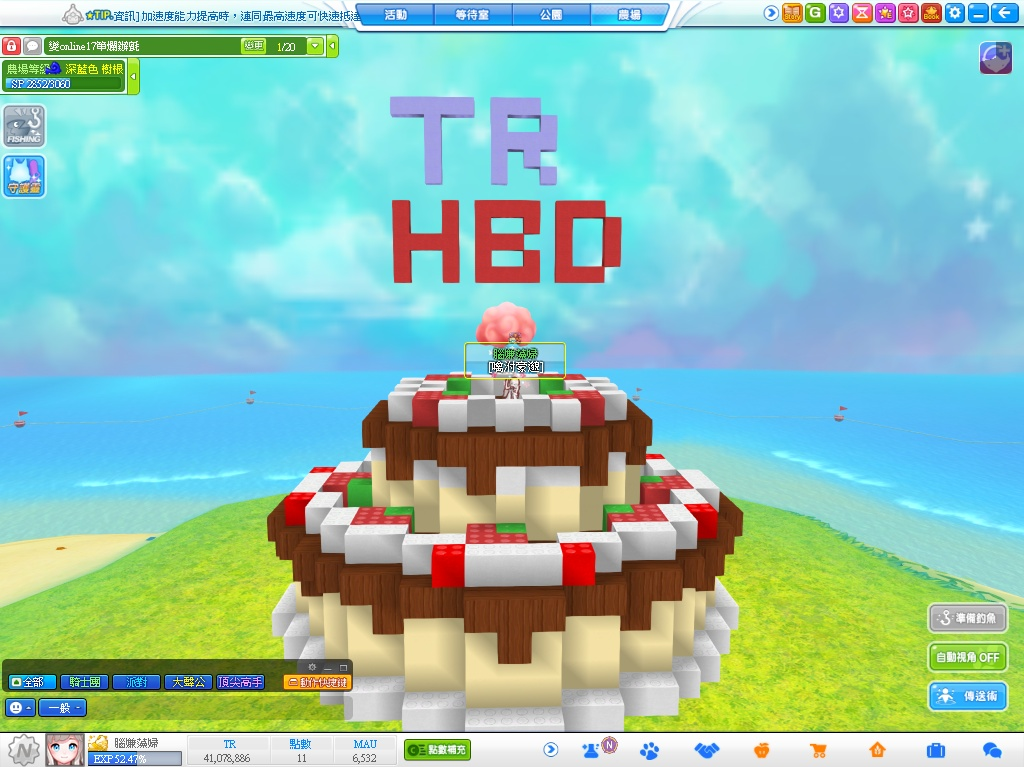Click the house home icon
The width and height of the screenshot is (1024, 767).
(877, 749)
